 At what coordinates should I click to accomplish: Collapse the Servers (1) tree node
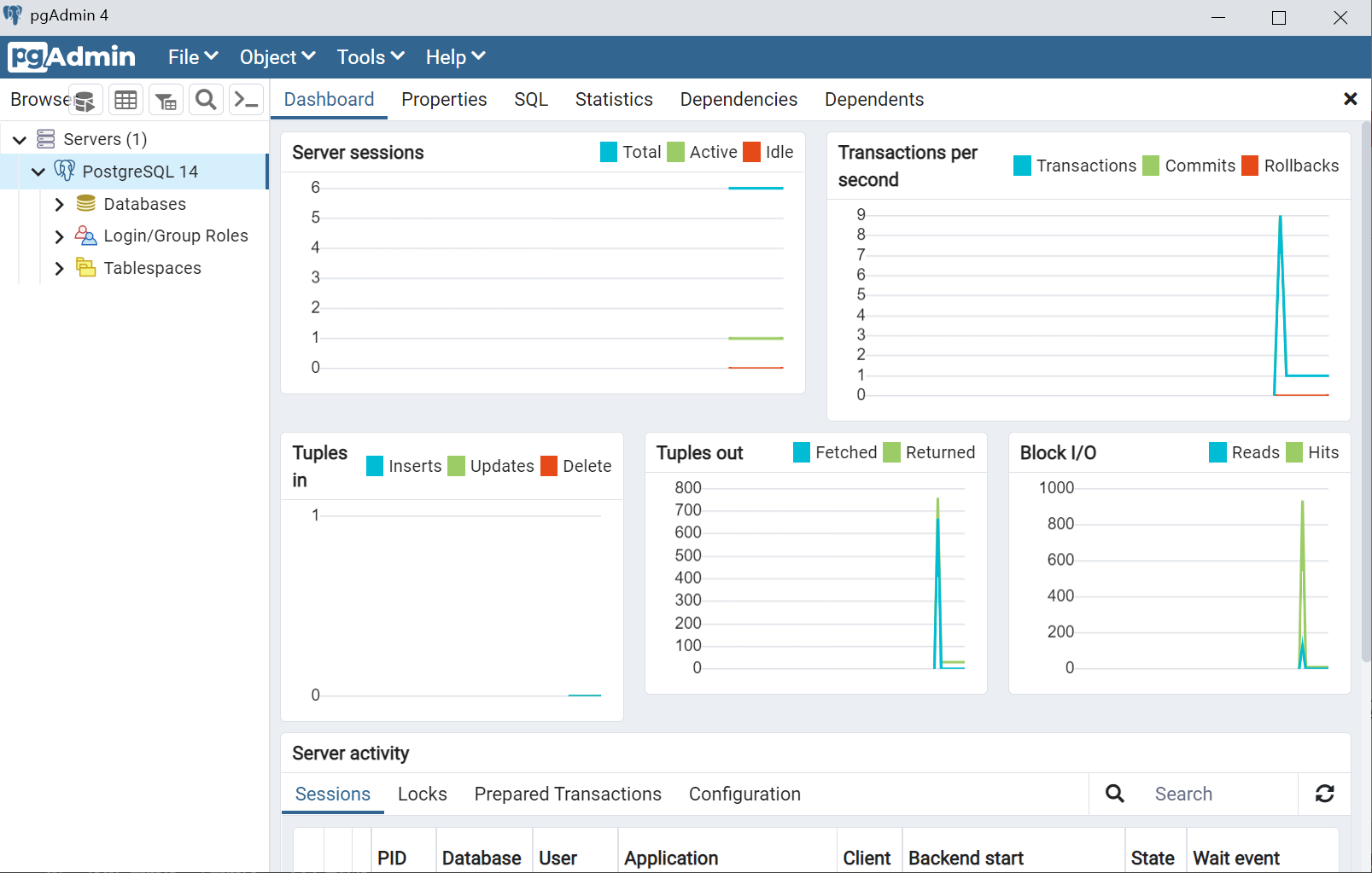20,139
